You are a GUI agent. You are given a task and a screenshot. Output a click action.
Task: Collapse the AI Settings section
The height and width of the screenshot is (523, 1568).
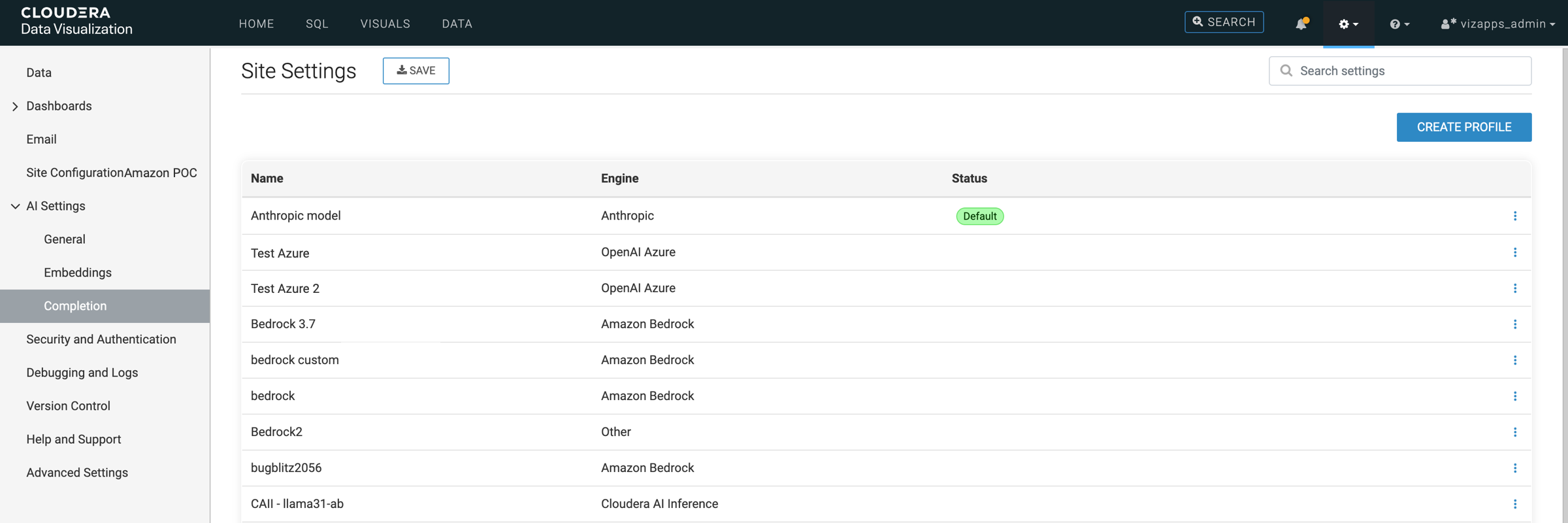pos(15,207)
